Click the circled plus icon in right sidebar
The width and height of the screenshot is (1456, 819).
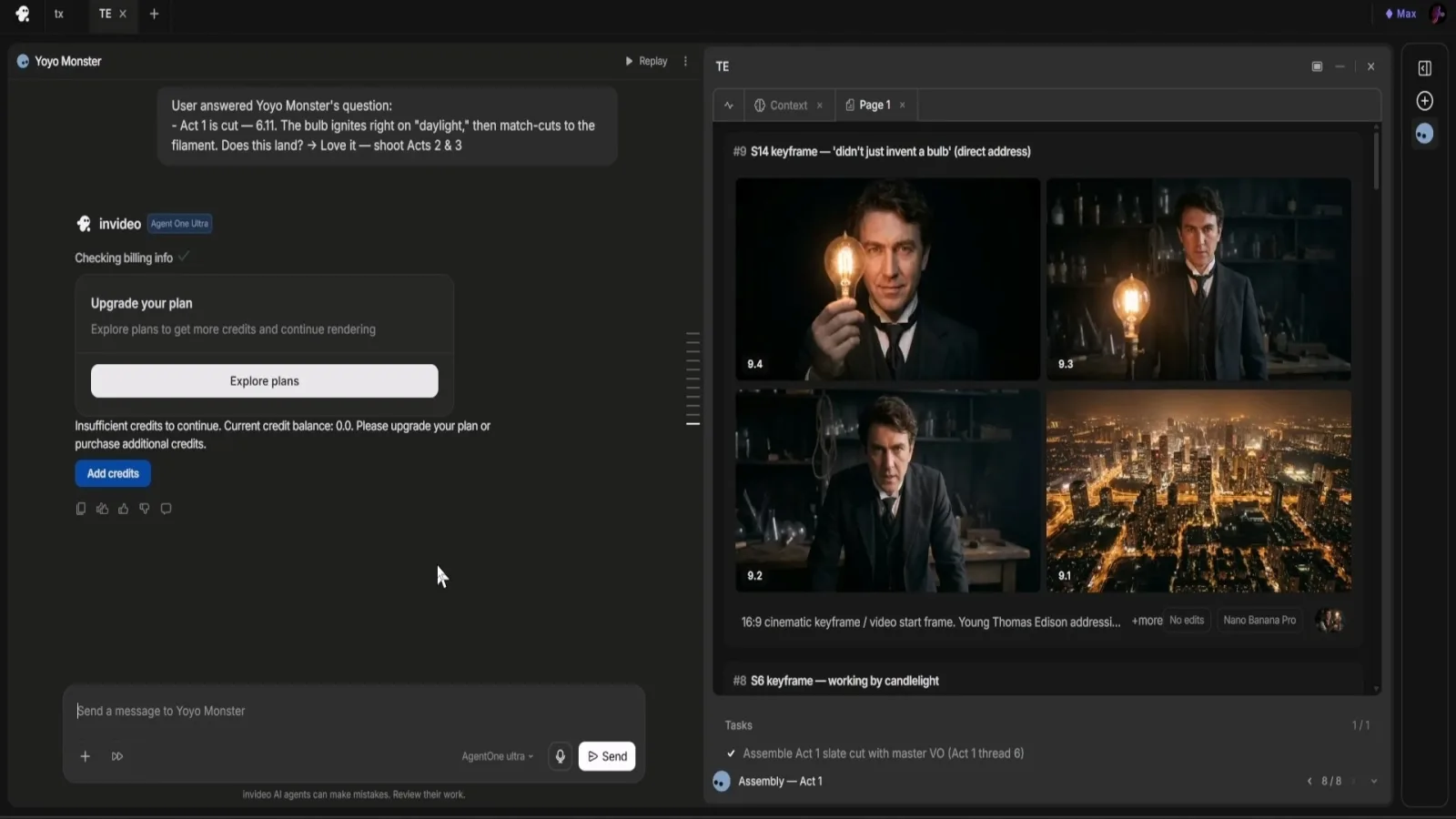[1425, 101]
